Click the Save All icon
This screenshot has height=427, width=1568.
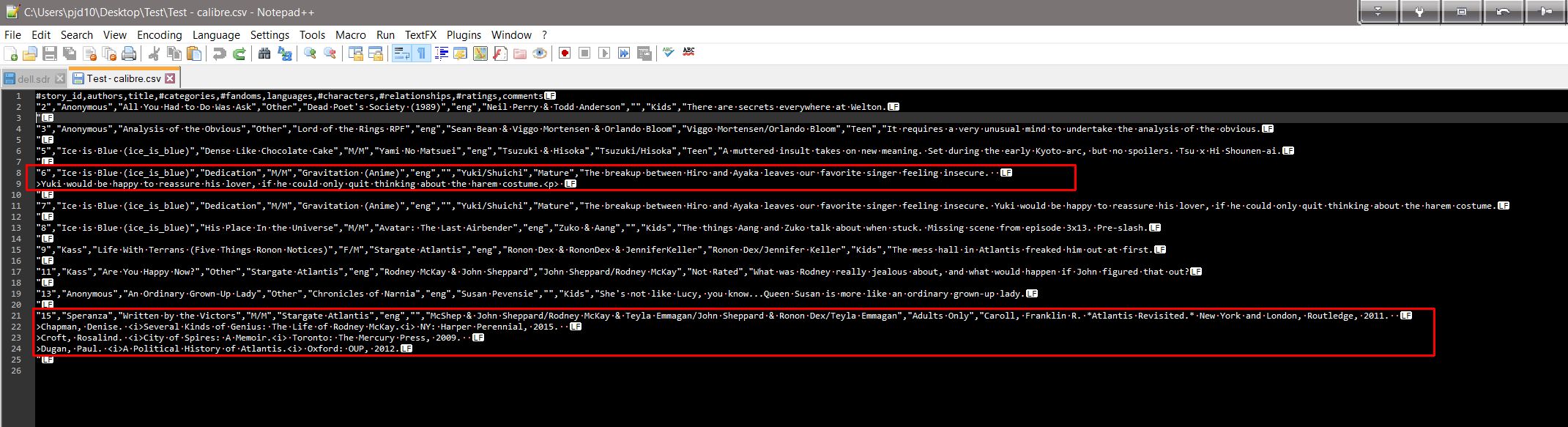pos(70,53)
